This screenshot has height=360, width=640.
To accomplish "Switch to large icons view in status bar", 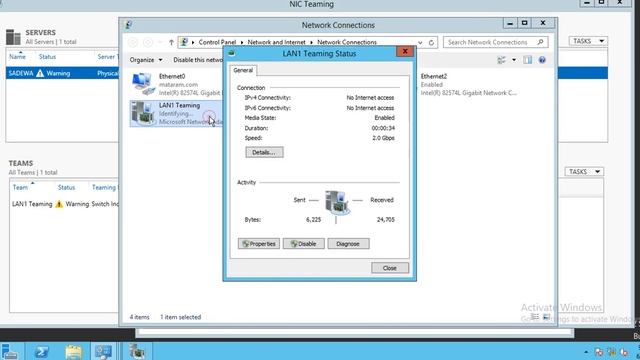I will click(x=547, y=317).
